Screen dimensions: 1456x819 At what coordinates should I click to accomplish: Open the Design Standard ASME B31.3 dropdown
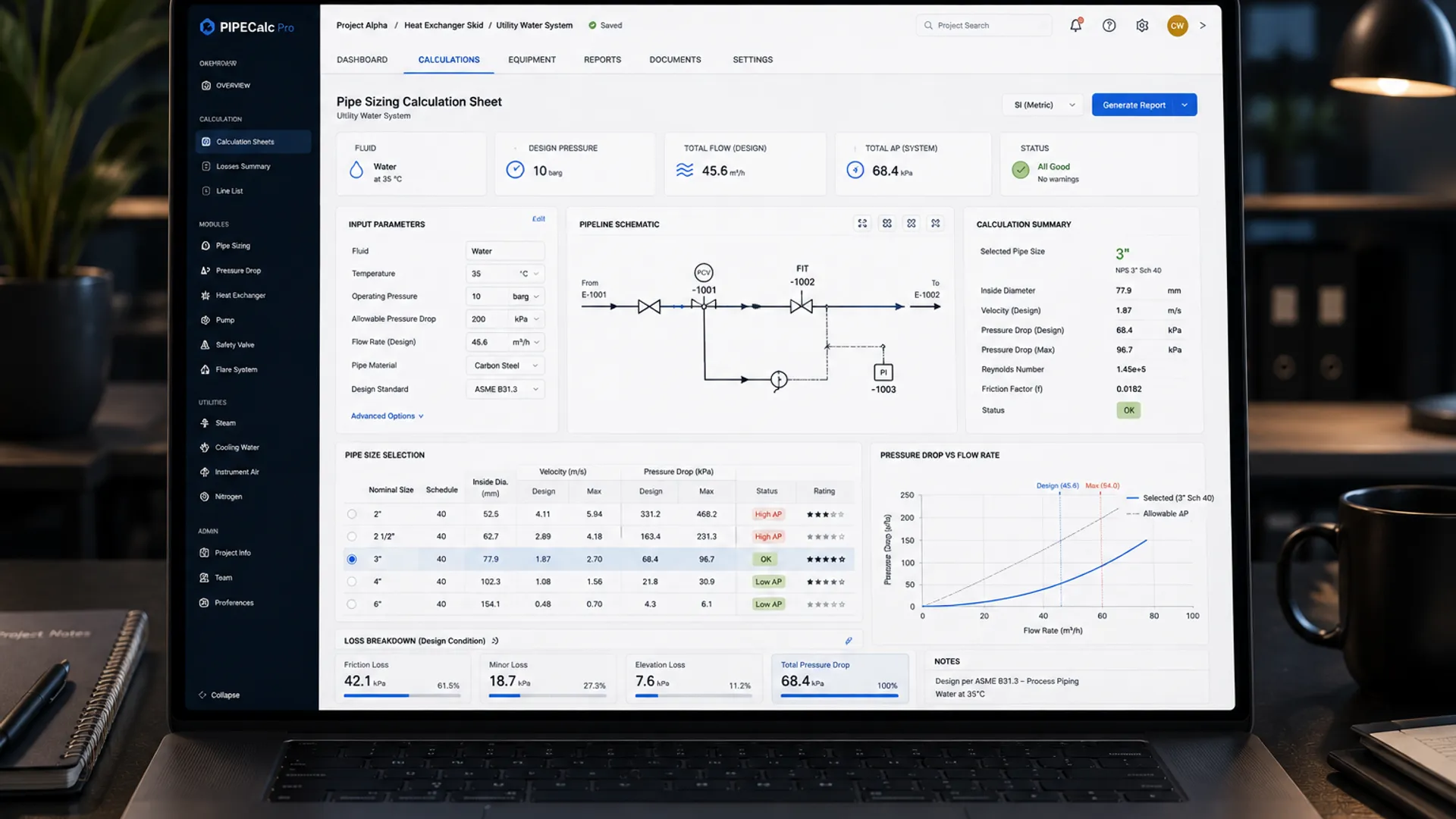(x=505, y=389)
